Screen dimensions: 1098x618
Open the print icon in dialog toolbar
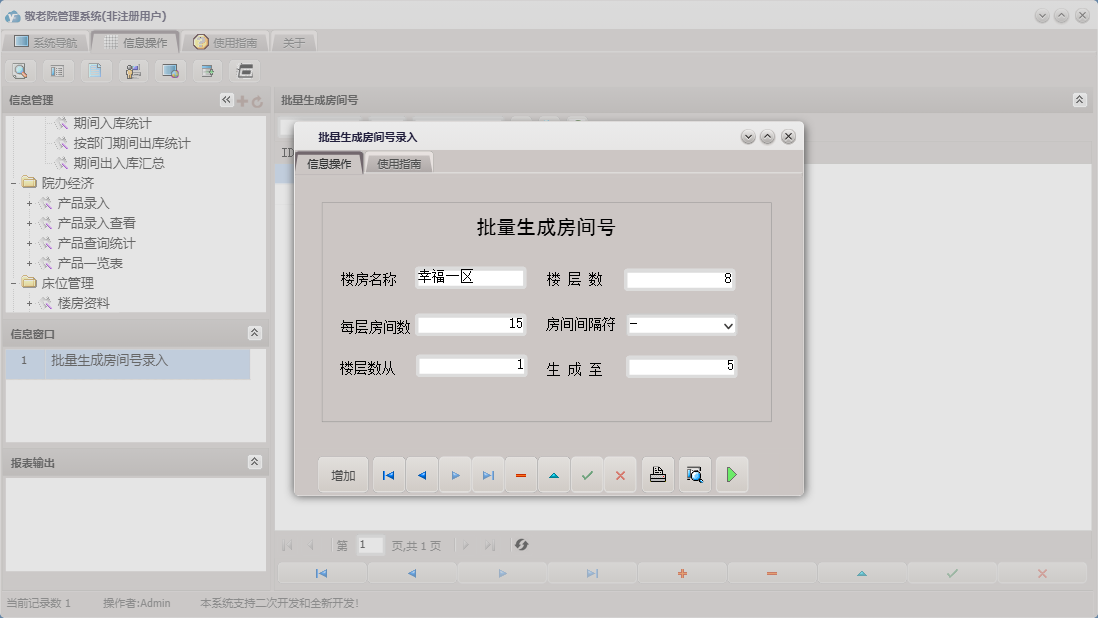click(x=658, y=474)
